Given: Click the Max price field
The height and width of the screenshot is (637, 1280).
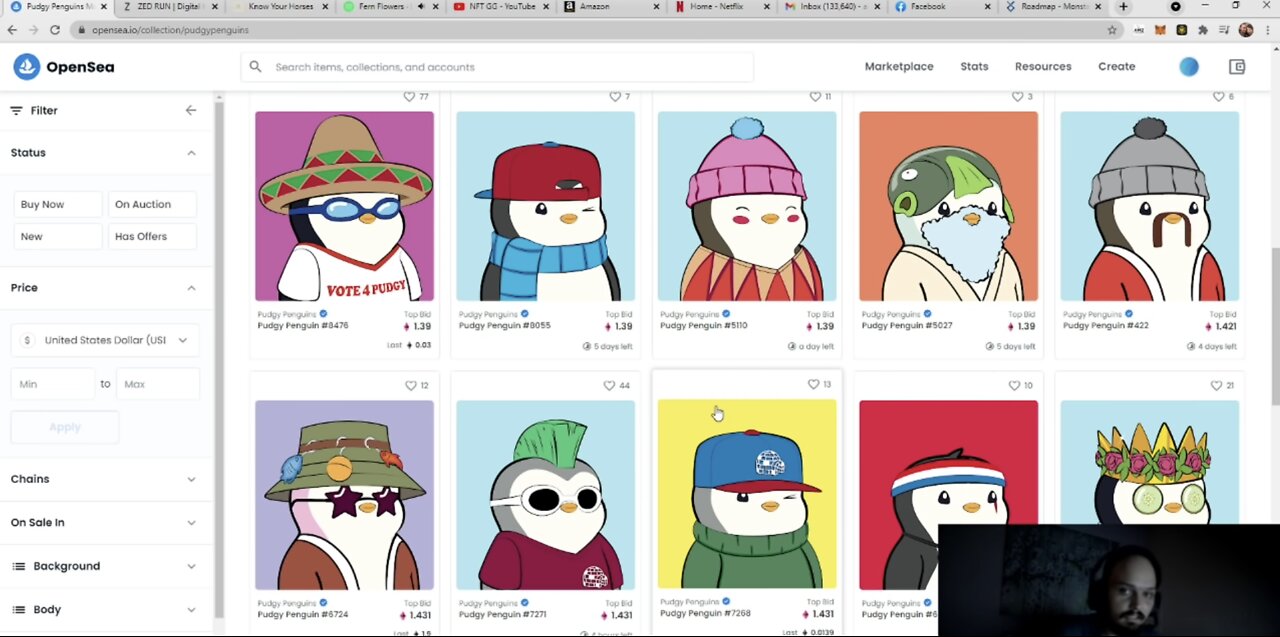Looking at the screenshot, I should coord(157,384).
